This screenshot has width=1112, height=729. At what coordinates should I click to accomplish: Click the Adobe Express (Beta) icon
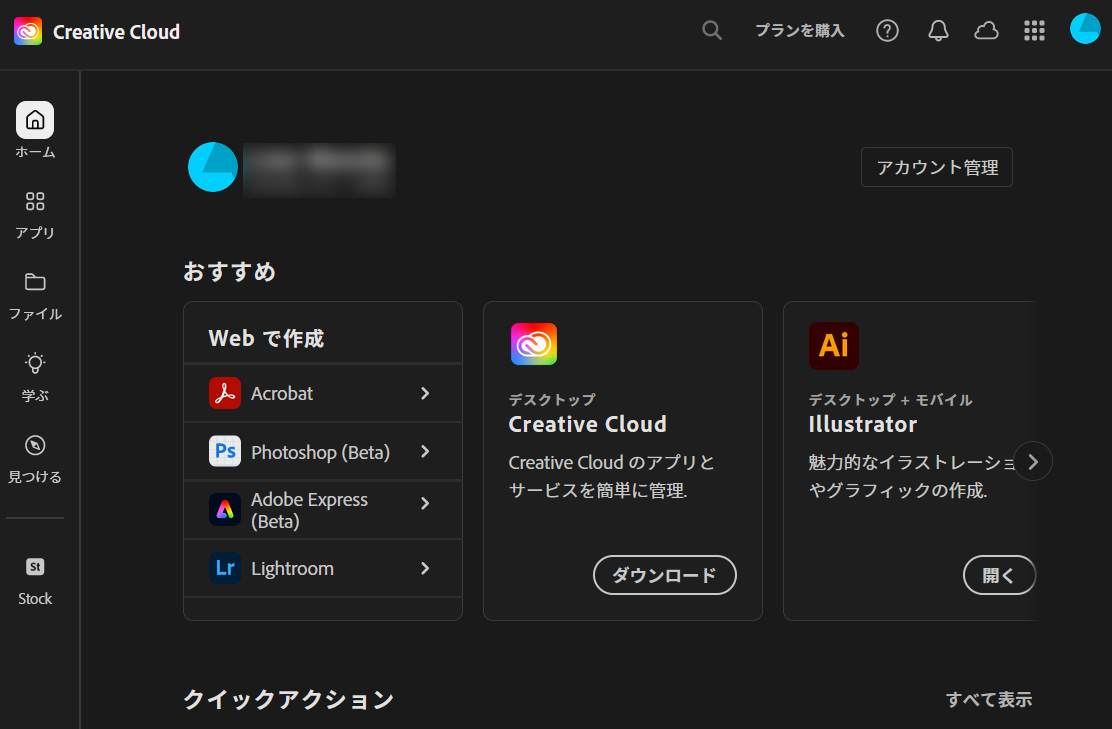tap(225, 510)
